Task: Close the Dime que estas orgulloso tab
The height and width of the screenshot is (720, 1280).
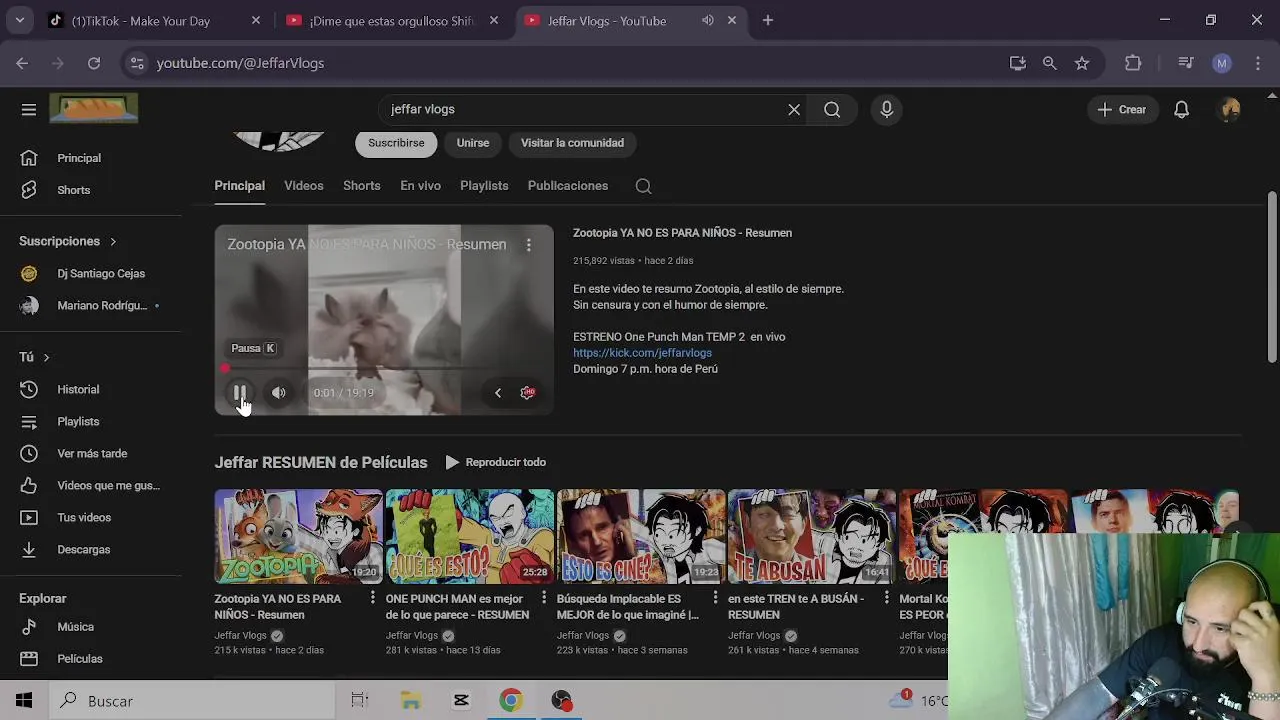Action: point(494,20)
